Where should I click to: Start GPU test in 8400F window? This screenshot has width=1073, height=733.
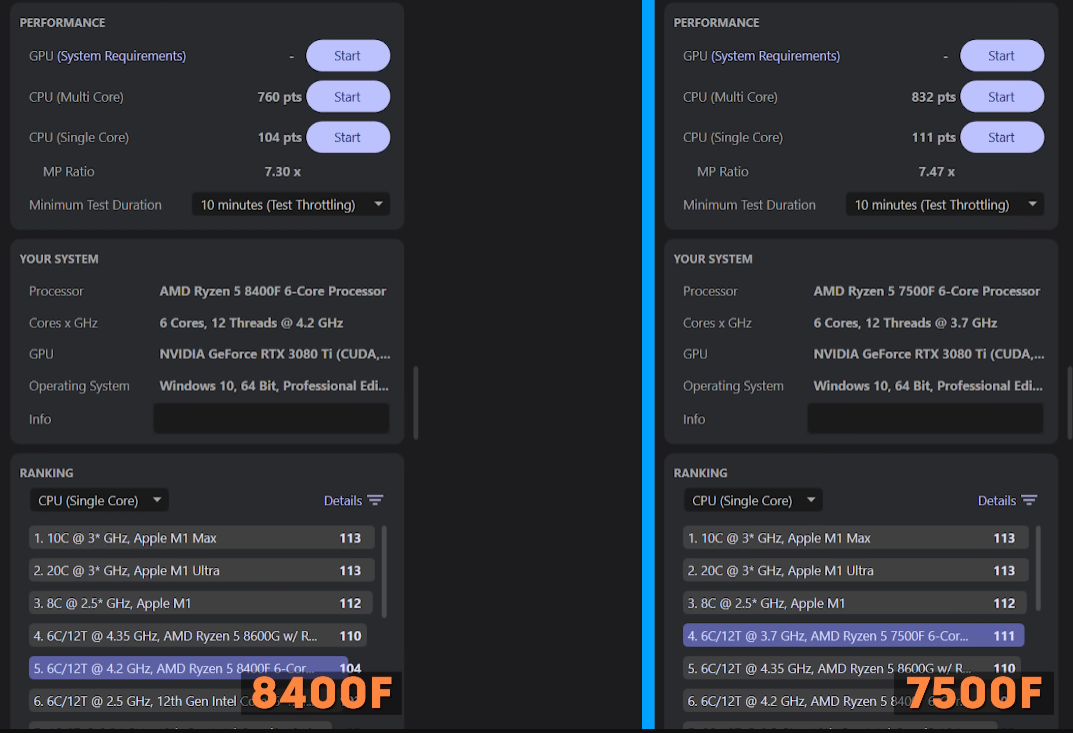pyautogui.click(x=348, y=56)
